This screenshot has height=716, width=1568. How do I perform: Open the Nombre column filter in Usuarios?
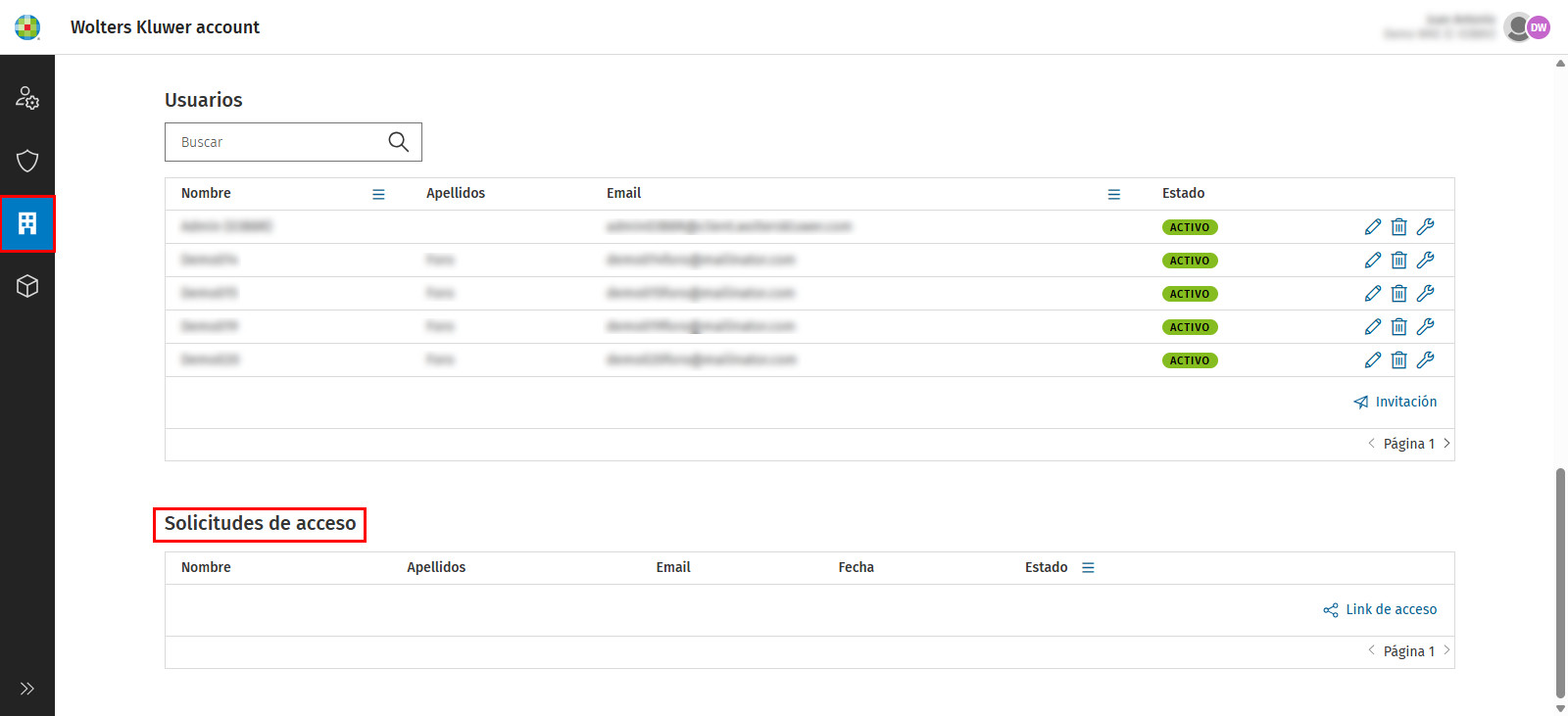point(378,194)
